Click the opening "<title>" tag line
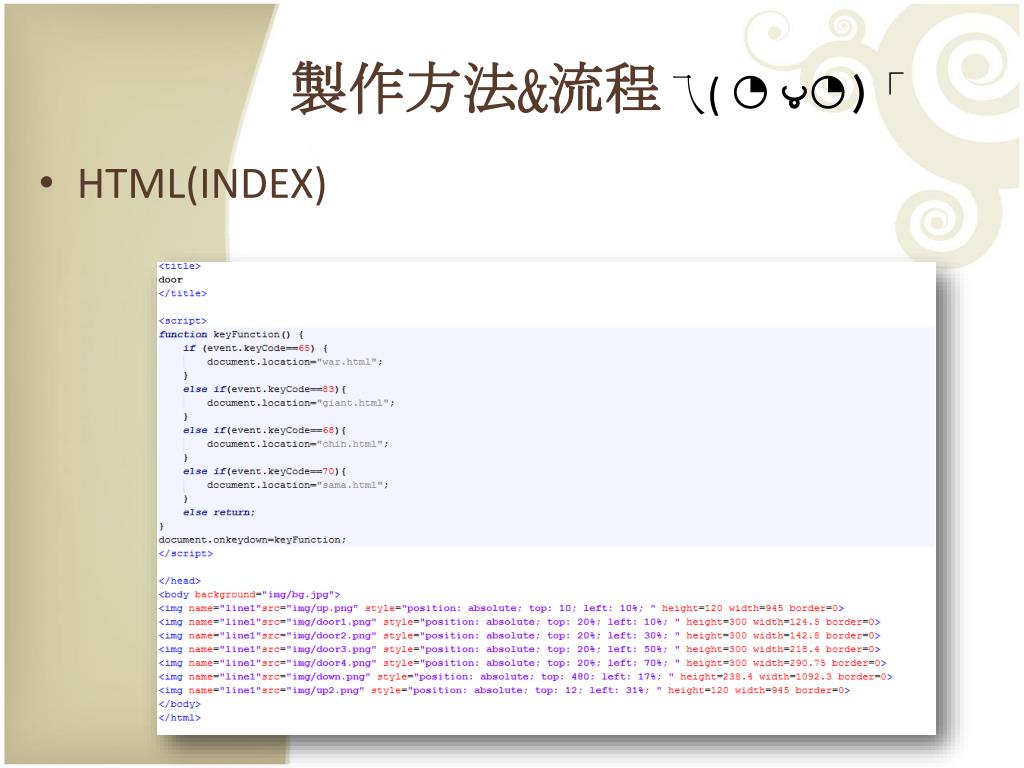 click(x=180, y=266)
